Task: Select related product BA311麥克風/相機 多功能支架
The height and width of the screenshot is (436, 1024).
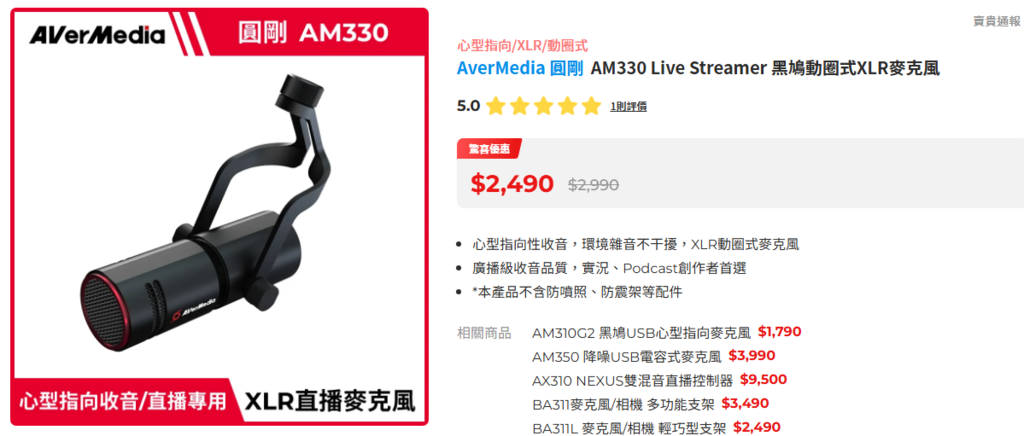Action: [x=650, y=404]
